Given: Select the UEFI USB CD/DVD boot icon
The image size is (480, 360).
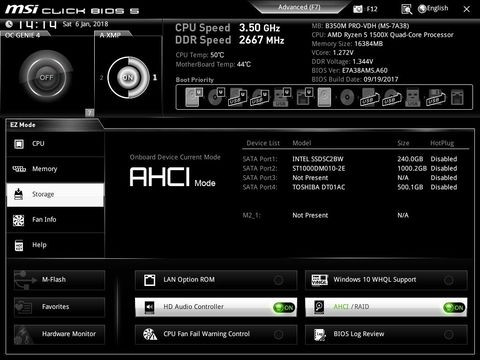Looking at the screenshot, I should [x=260, y=97].
